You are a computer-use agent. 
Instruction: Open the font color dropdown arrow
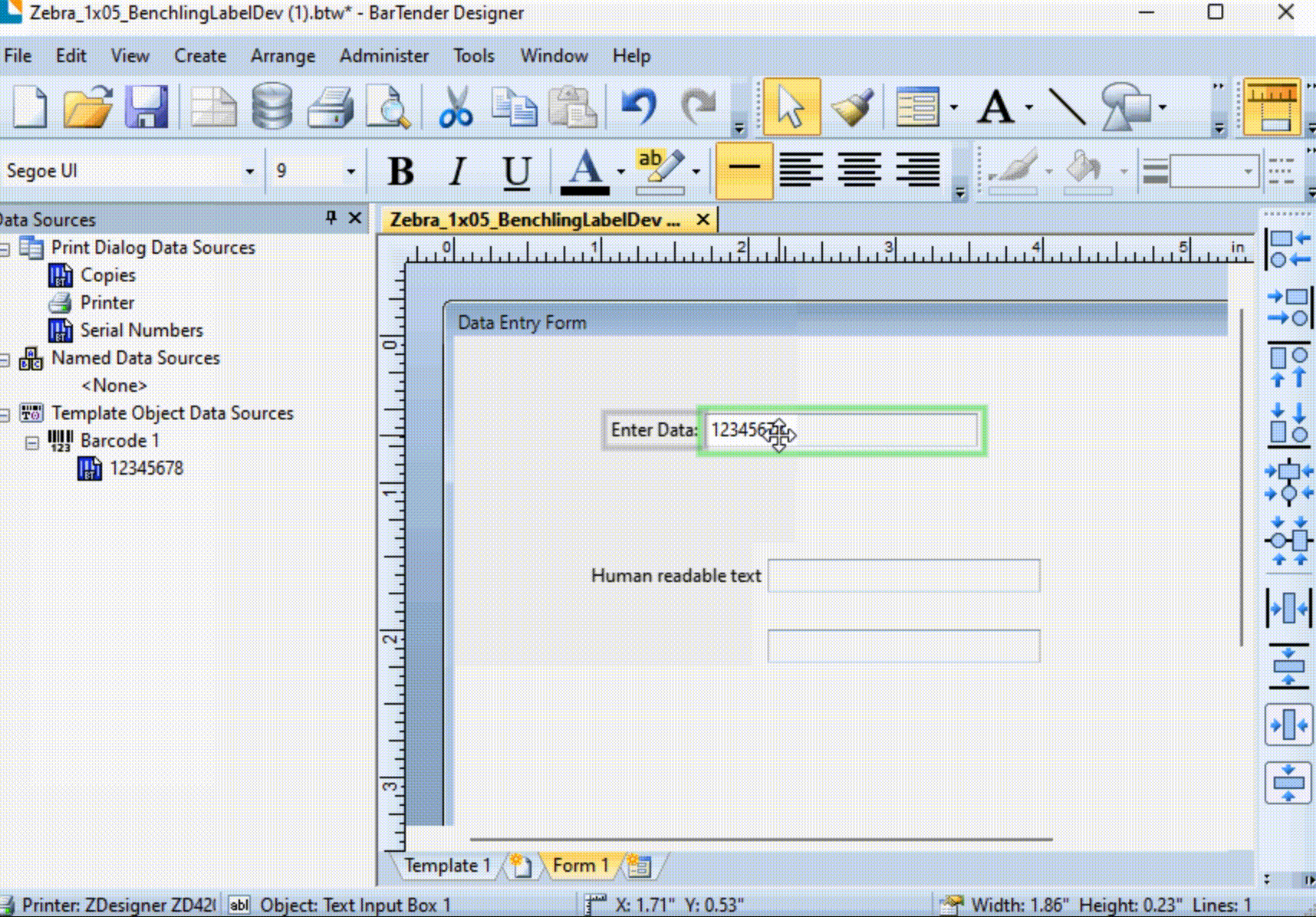tap(620, 171)
